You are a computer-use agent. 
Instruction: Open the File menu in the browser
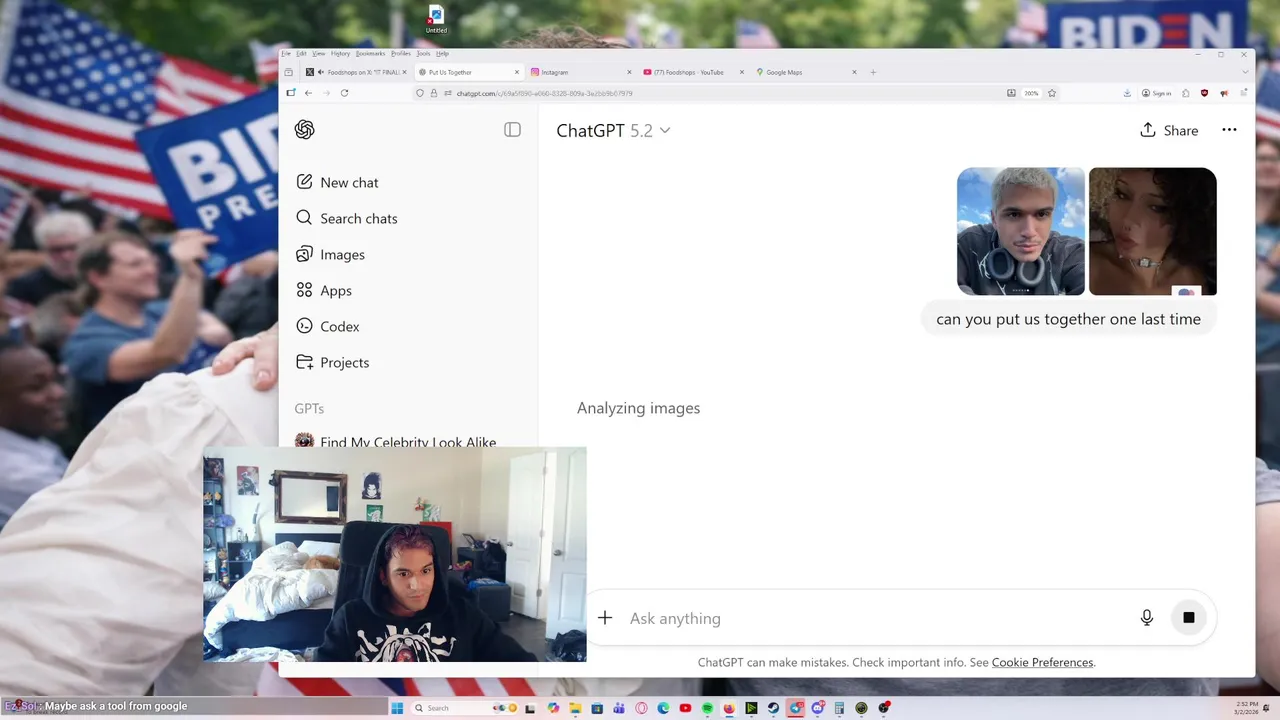pos(286,53)
